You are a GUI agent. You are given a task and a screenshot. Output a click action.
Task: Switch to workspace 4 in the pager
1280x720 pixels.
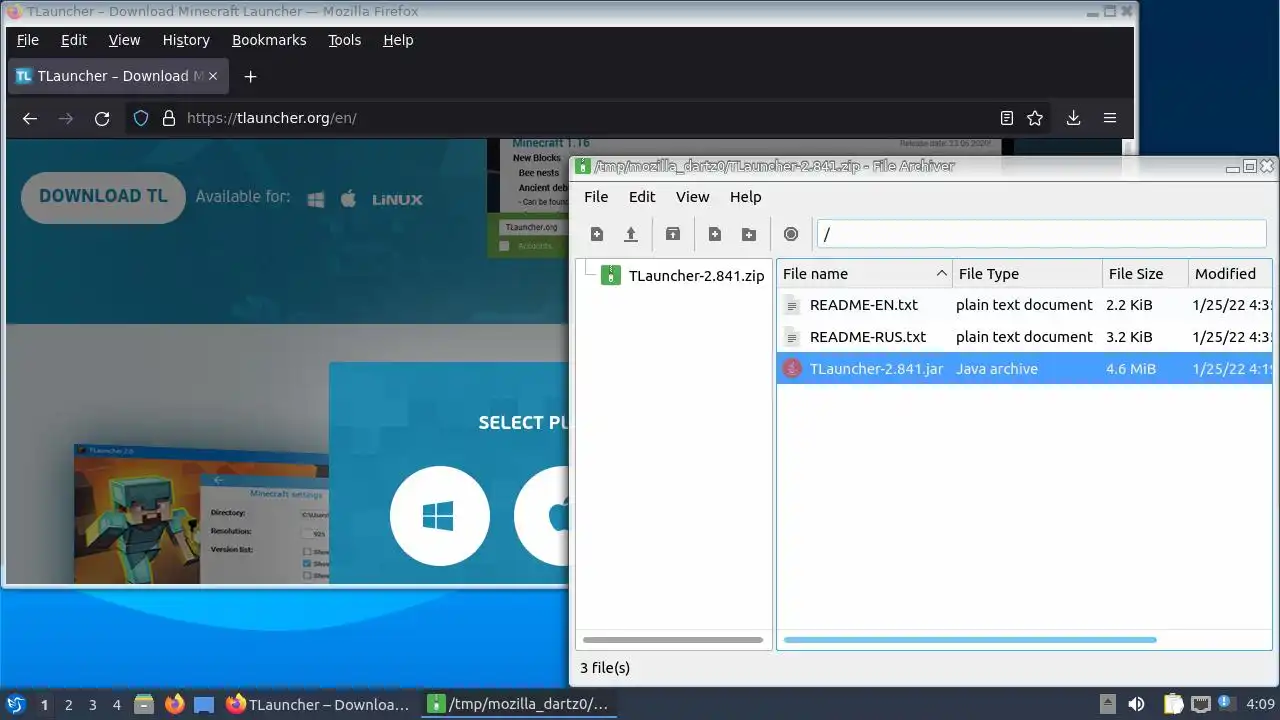point(116,704)
